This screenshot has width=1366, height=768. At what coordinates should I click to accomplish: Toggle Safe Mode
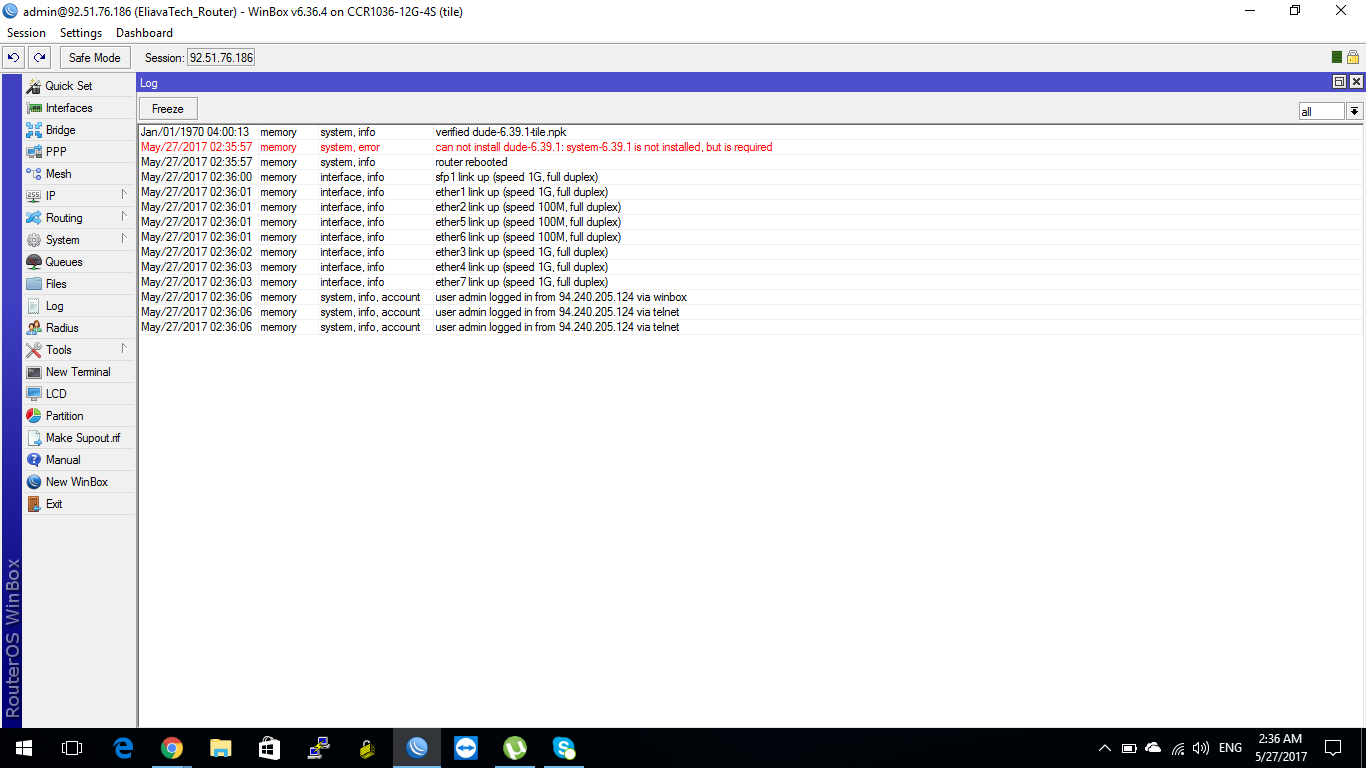pyautogui.click(x=95, y=58)
